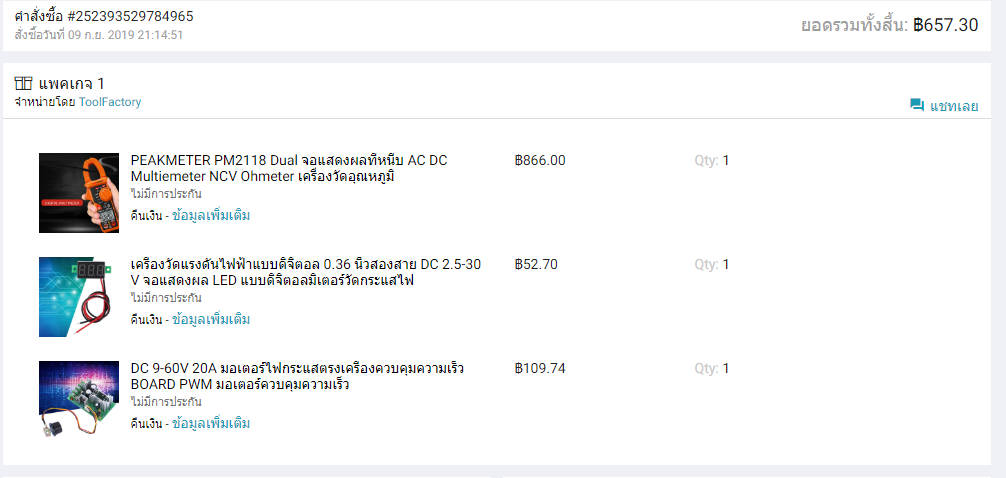The image size is (1006, 478).
Task: Click the chat speech bubble icon
Action: [x=916, y=105]
